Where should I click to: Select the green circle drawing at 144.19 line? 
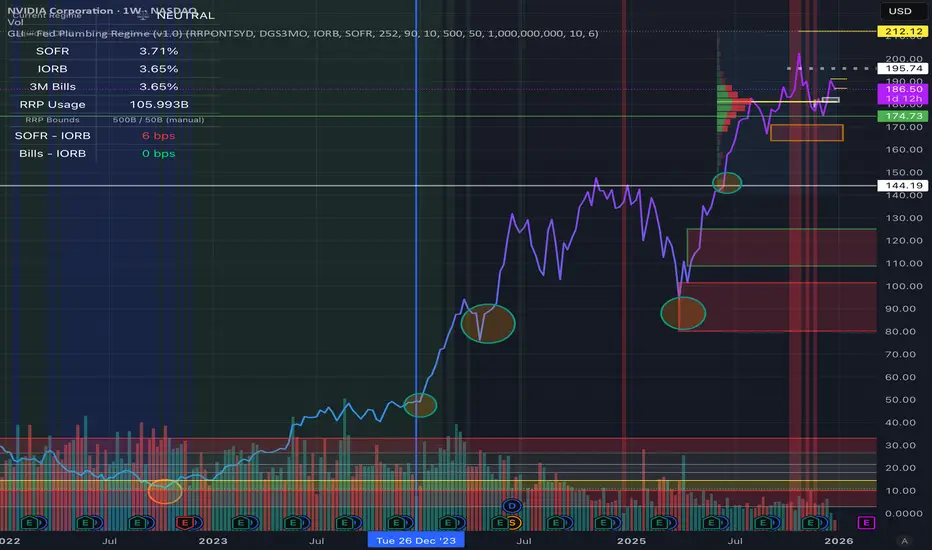727,183
